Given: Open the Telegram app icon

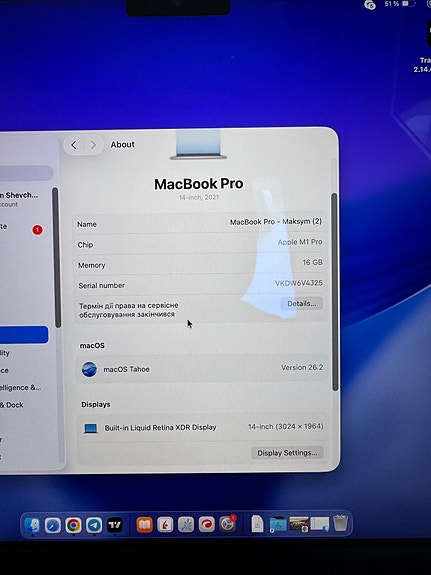Looking at the screenshot, I should (94, 525).
